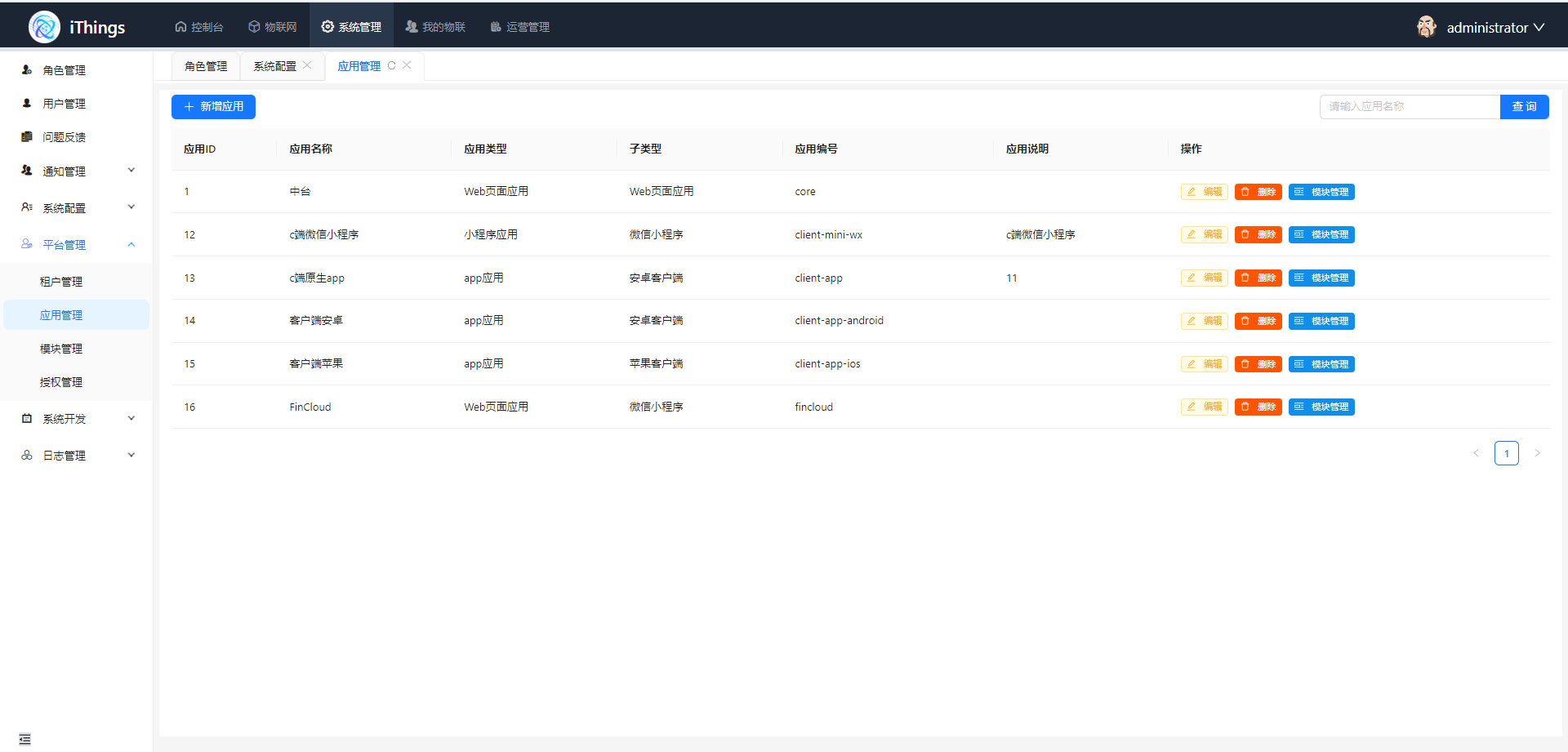Click 删除 for the FinCloud row
The height and width of the screenshot is (752, 1568).
point(1258,407)
